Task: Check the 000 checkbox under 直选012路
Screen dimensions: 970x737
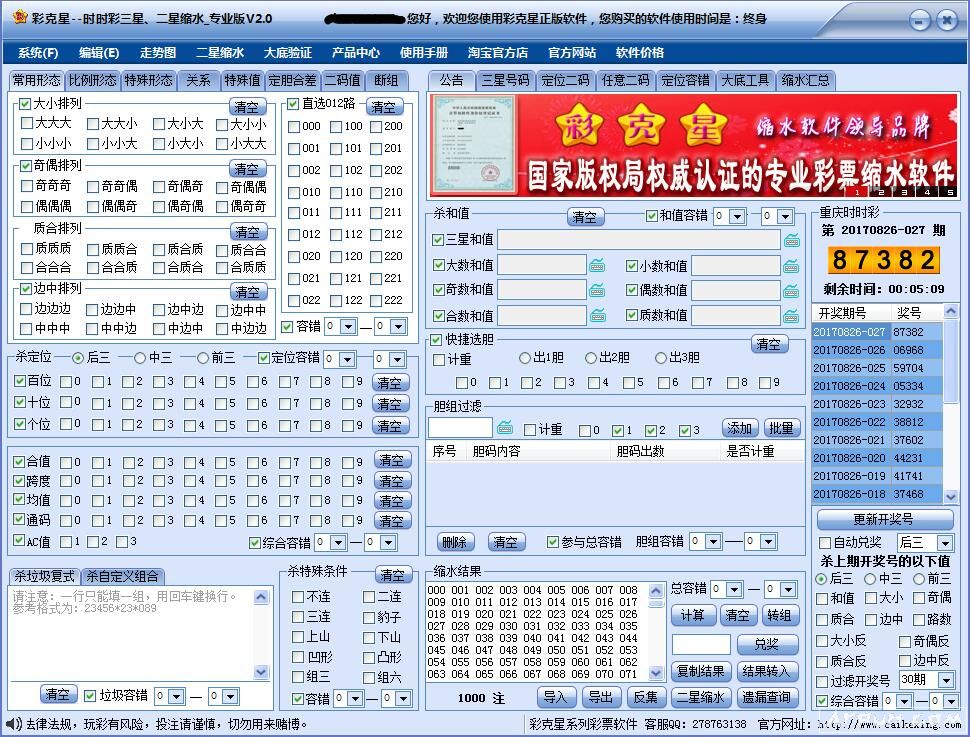Action: [x=294, y=127]
